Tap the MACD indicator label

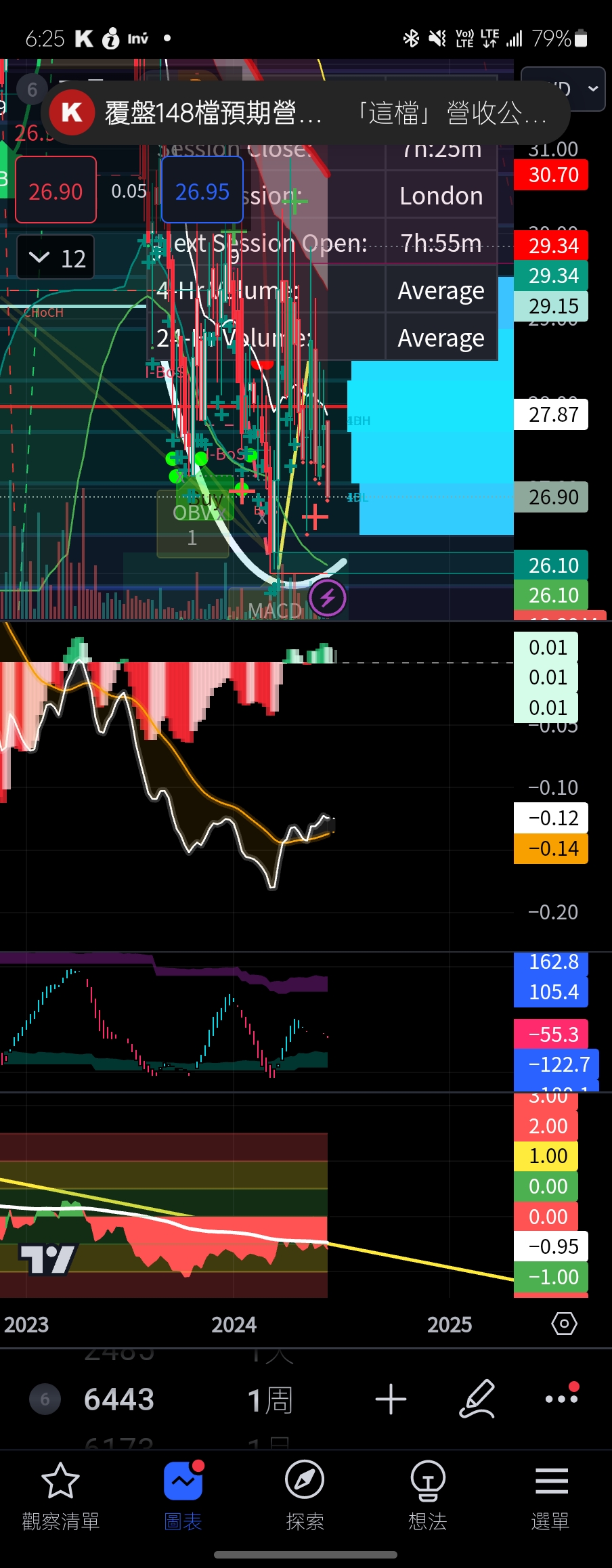tap(274, 611)
